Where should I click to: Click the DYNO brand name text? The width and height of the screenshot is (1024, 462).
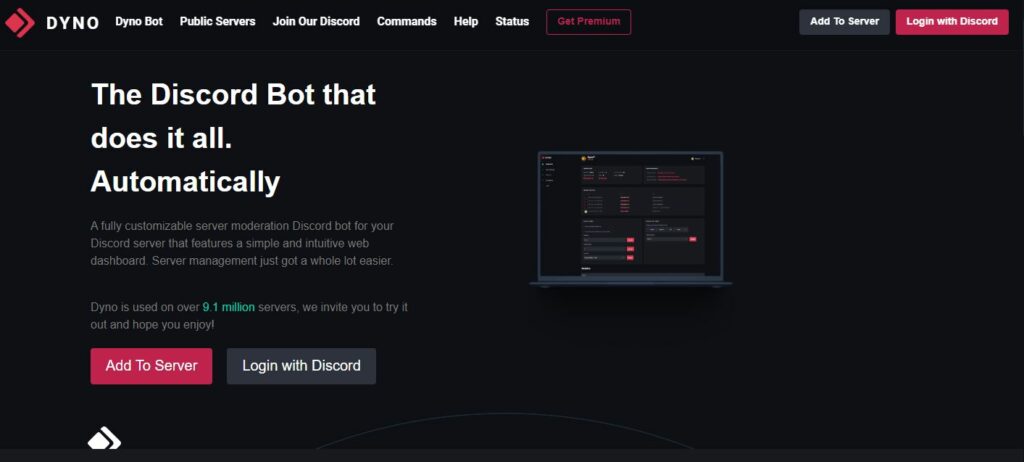[72, 23]
